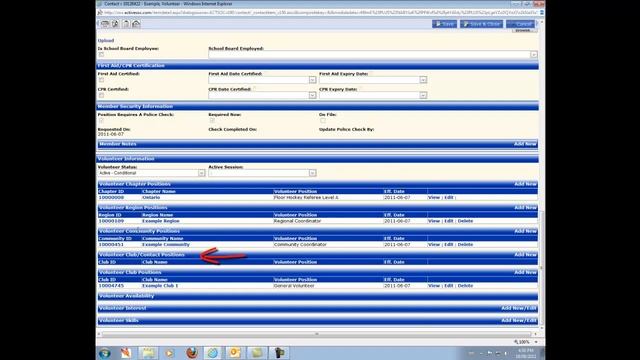Open the School Board Employed dropdown
Screen dimensions: 640x360
click(x=534, y=55)
